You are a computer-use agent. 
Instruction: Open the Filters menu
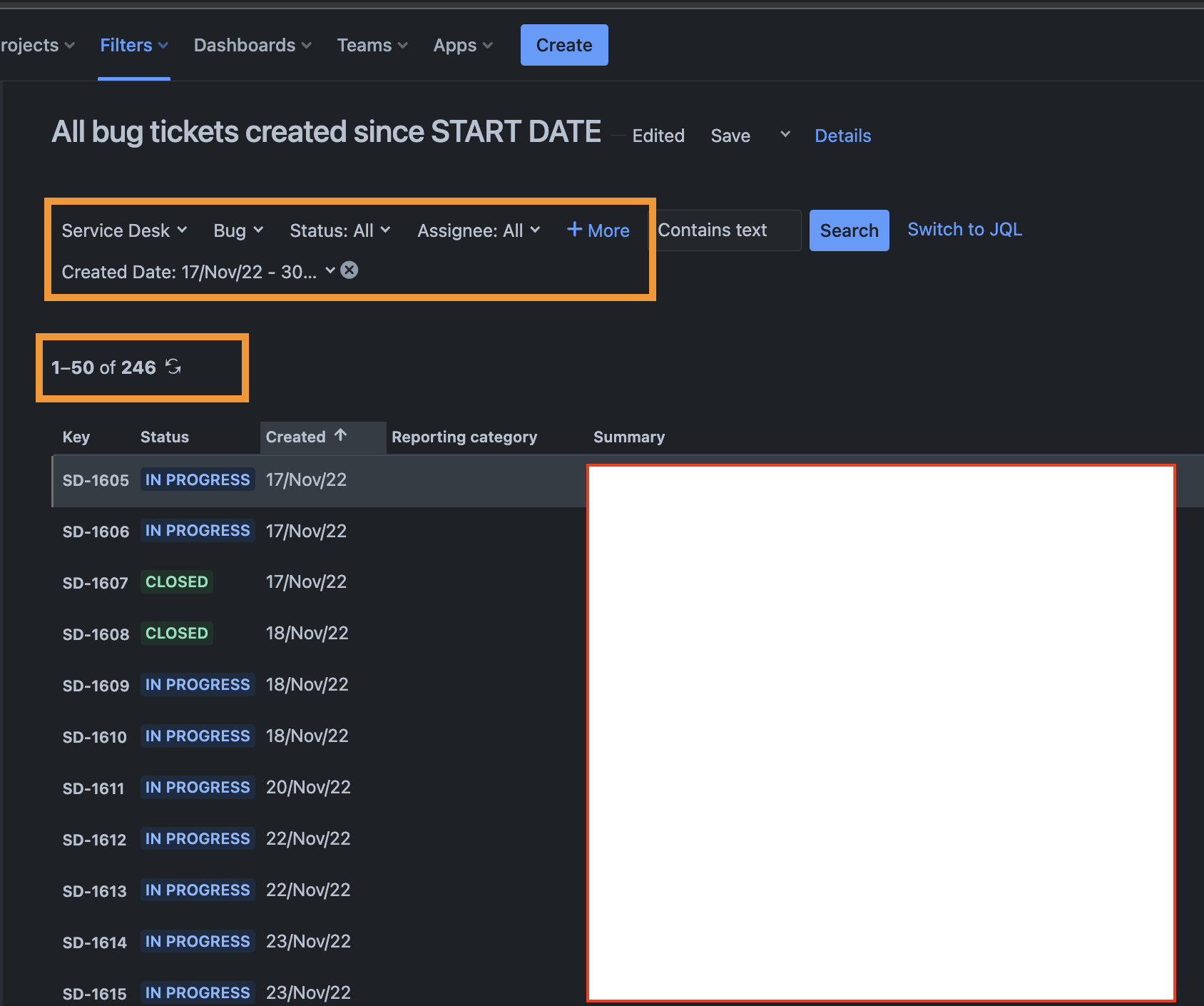click(134, 45)
